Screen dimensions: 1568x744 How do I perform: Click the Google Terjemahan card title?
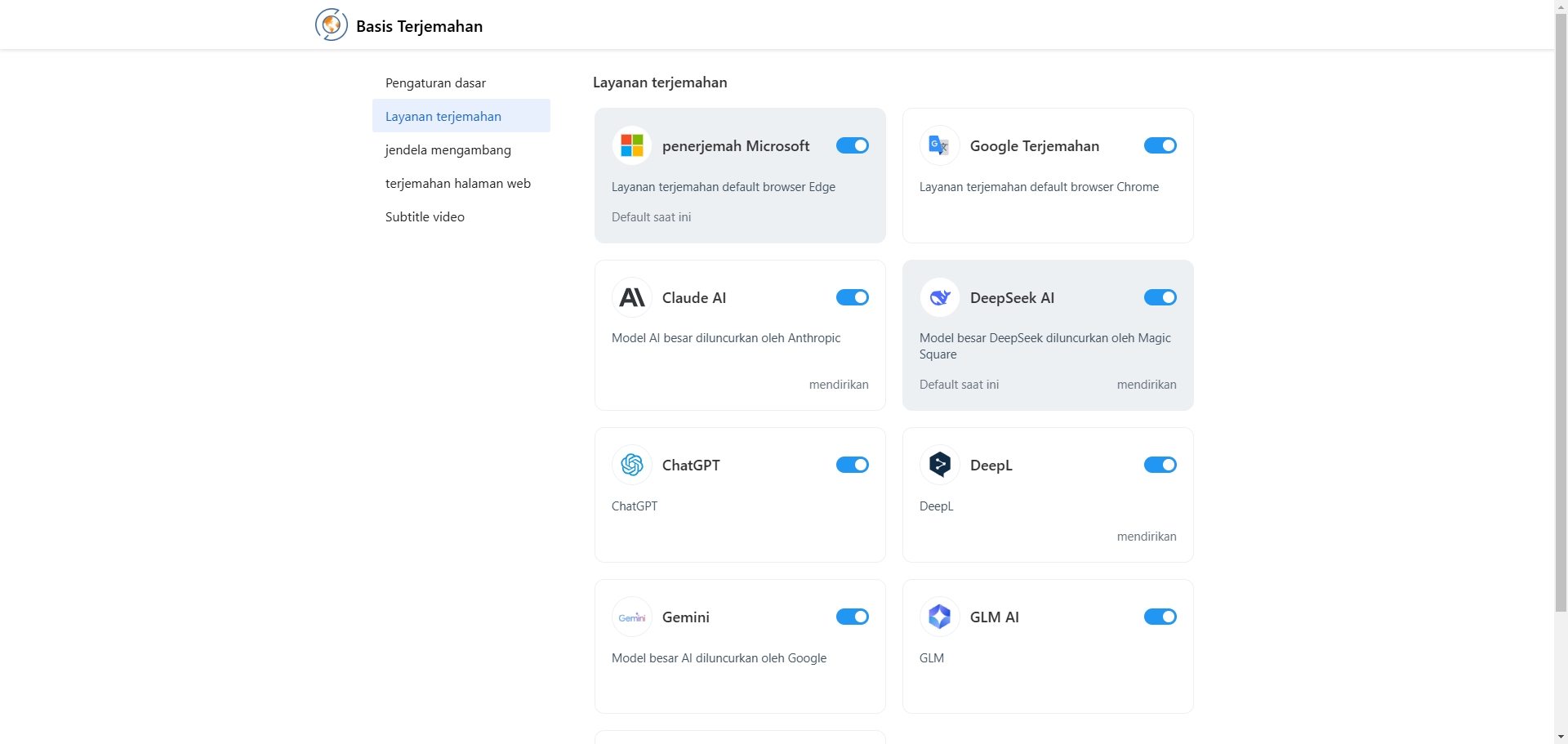click(x=1035, y=146)
